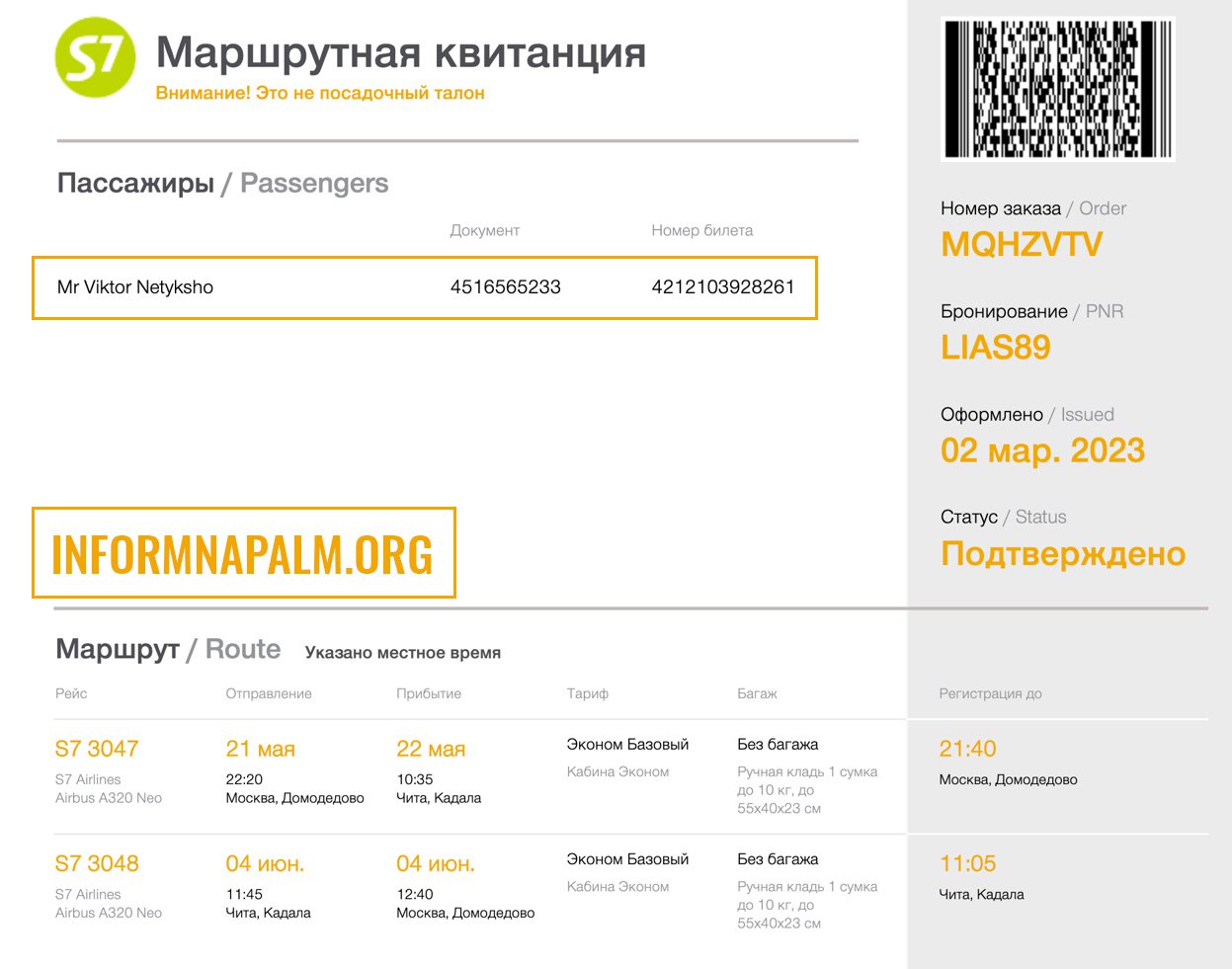Click the ticket number in passenger row
1232x969 pixels.
(x=722, y=287)
